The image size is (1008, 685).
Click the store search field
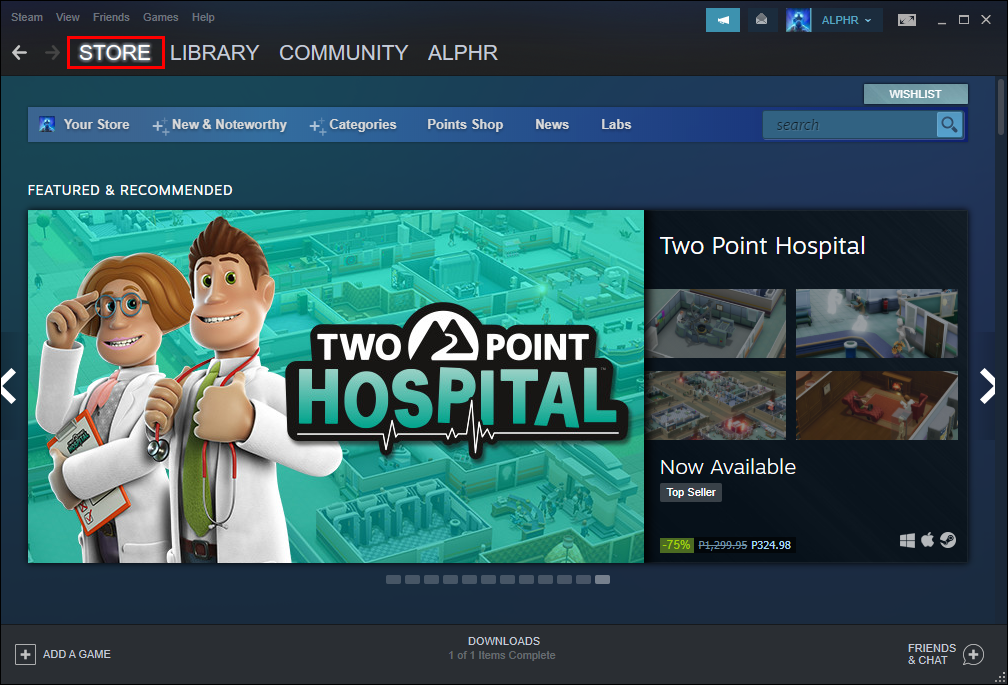click(850, 125)
